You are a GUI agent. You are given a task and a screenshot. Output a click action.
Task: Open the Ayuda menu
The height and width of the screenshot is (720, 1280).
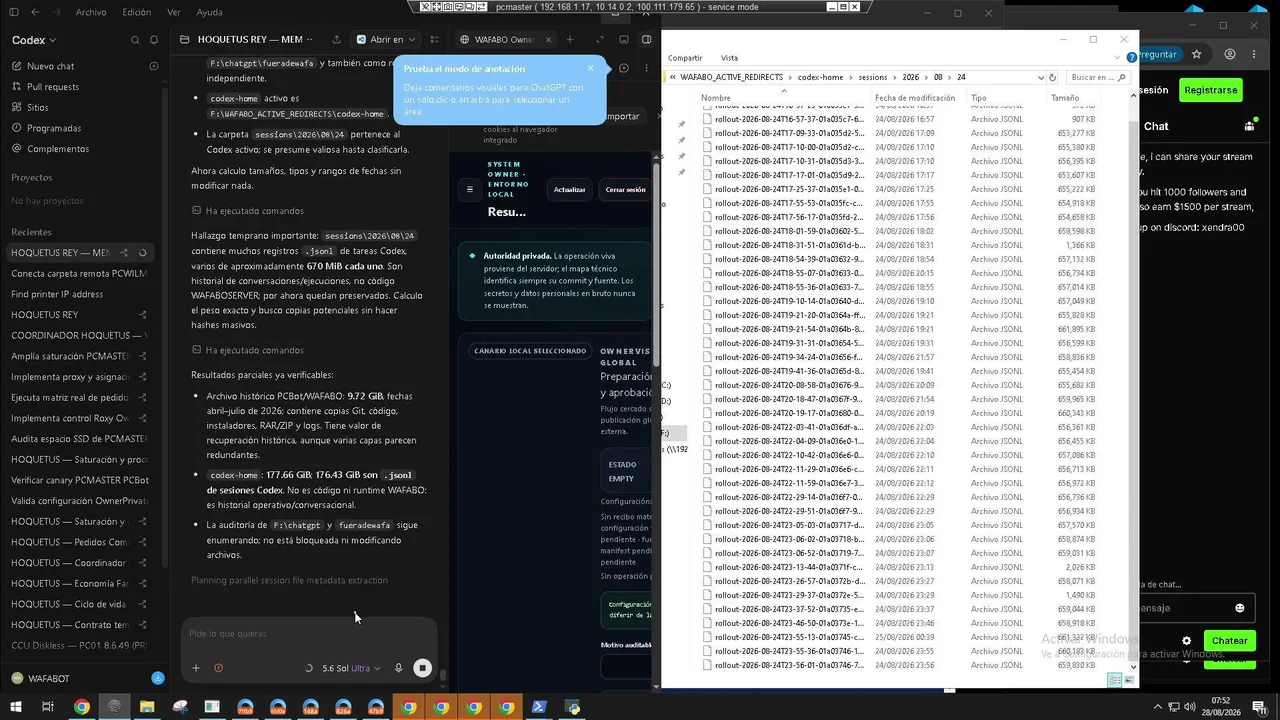tap(210, 12)
